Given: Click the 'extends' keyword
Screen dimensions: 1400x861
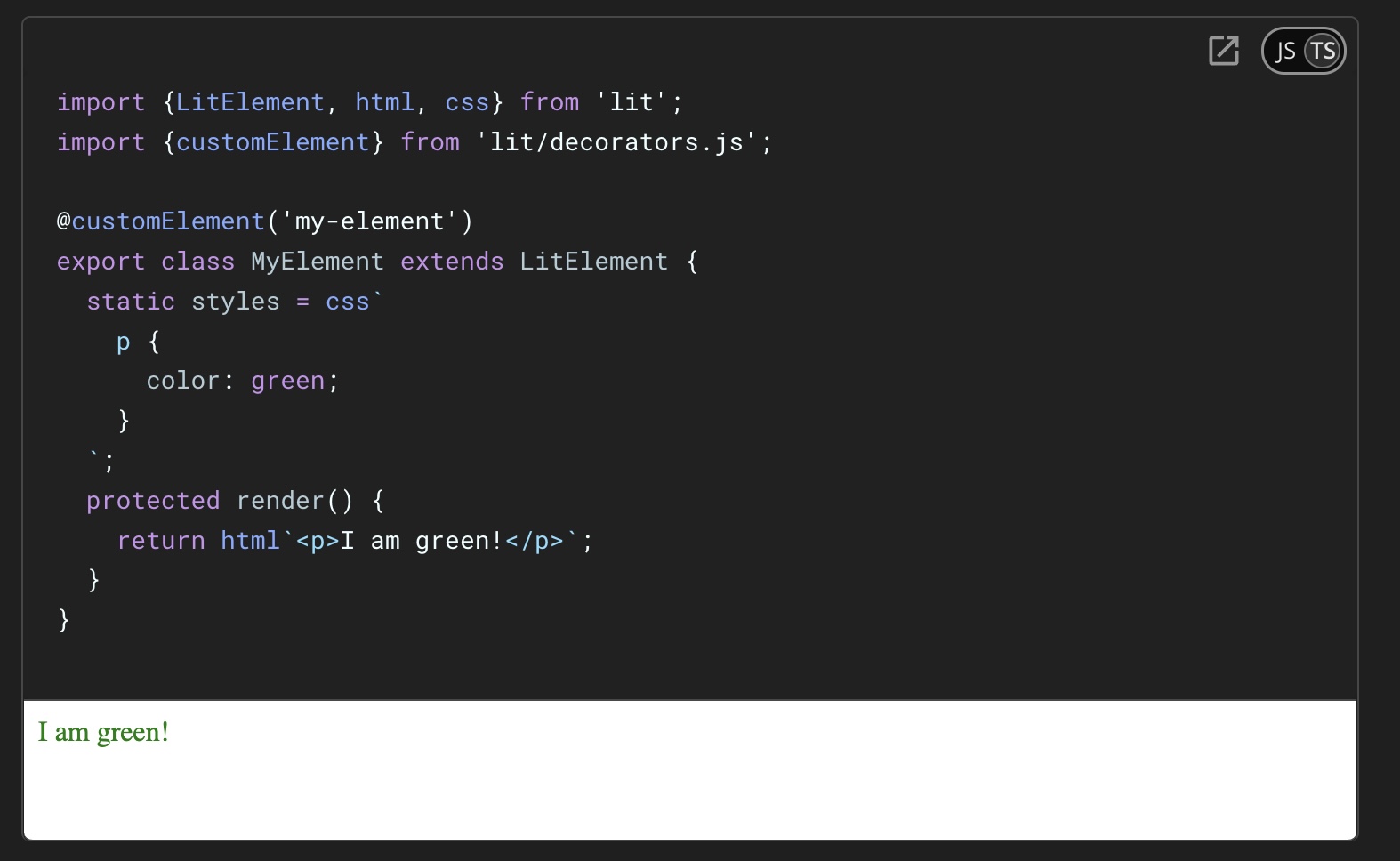Looking at the screenshot, I should [452, 262].
